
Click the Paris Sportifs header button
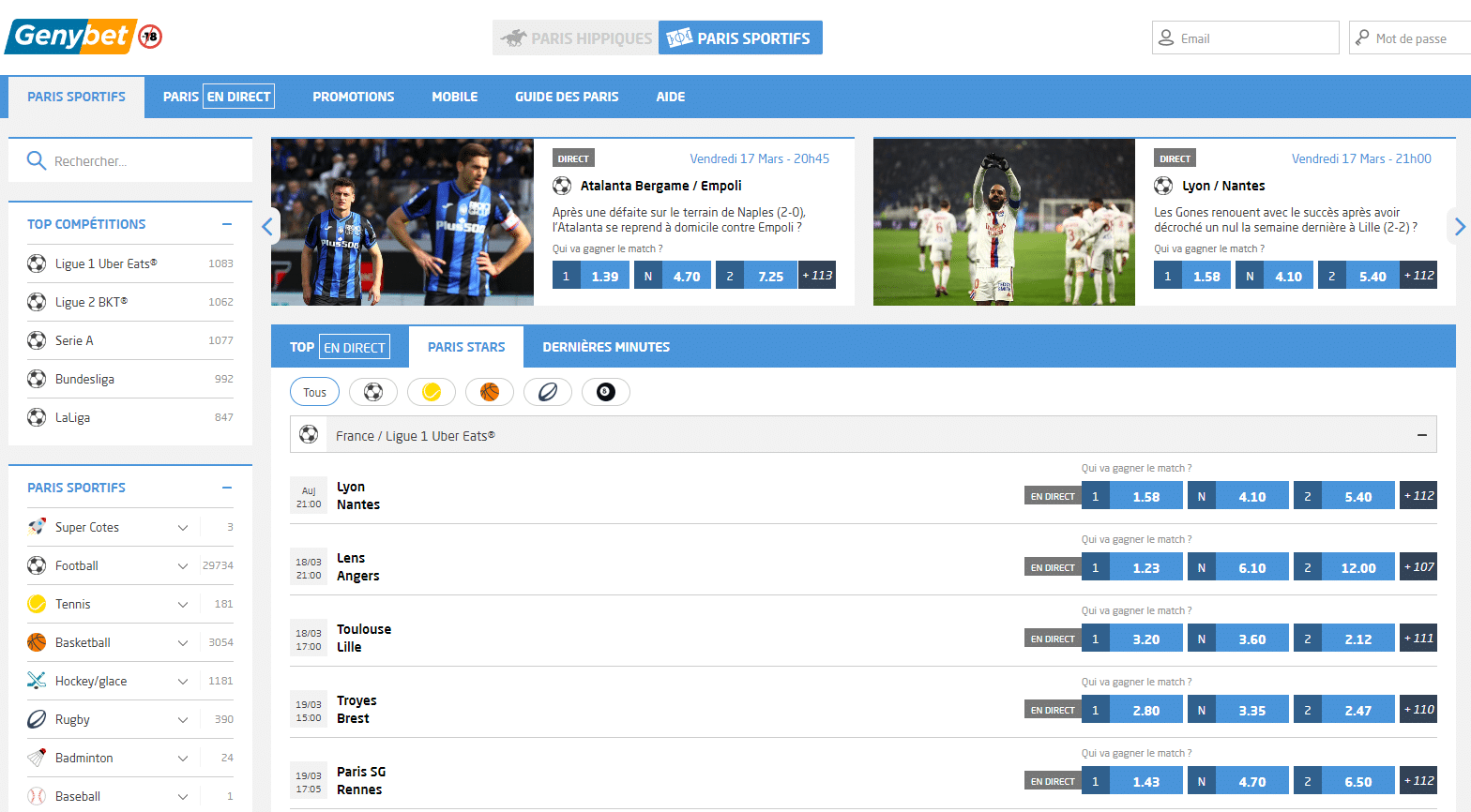[x=740, y=38]
